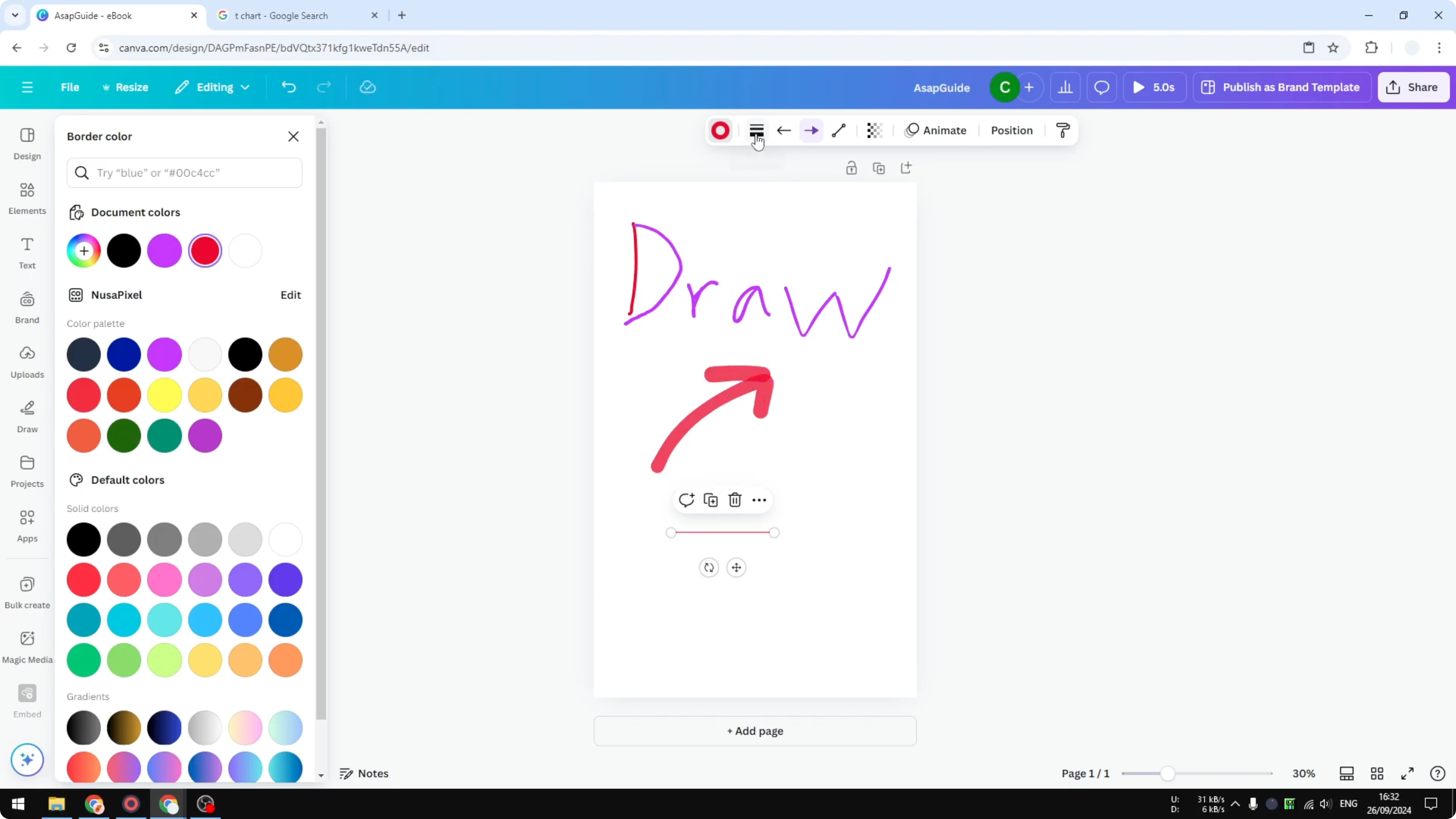Select the Draw tool in sidebar

[x=27, y=417]
